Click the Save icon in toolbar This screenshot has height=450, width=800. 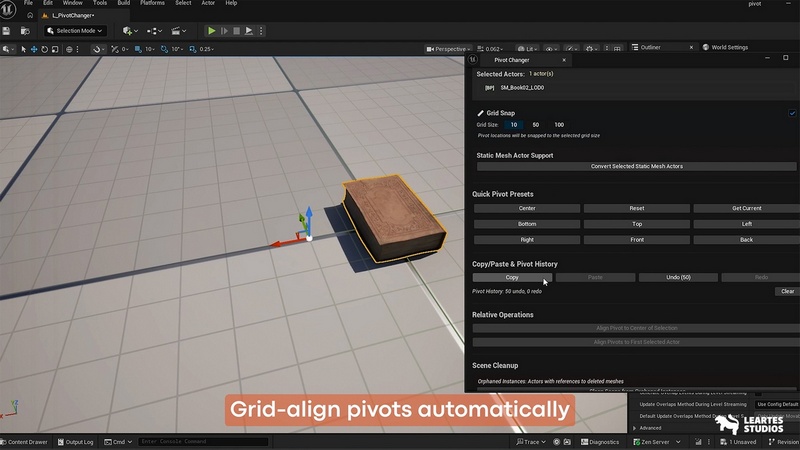coord(7,31)
